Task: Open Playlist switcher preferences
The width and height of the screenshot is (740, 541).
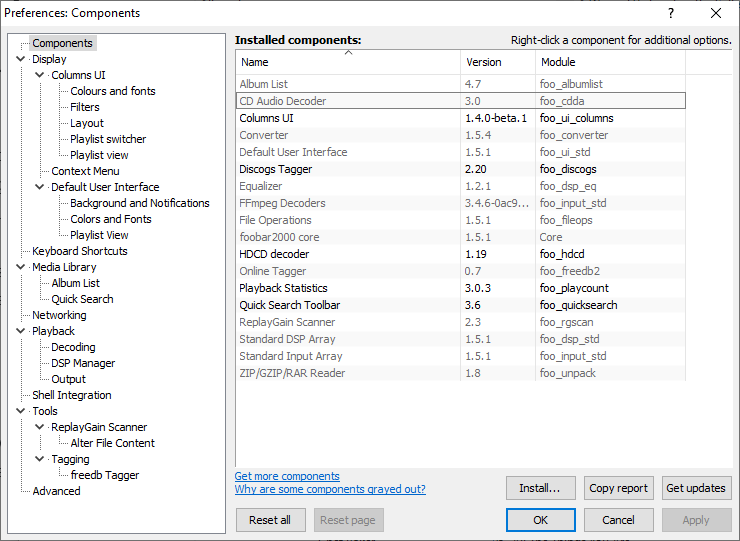Action: click(108, 139)
